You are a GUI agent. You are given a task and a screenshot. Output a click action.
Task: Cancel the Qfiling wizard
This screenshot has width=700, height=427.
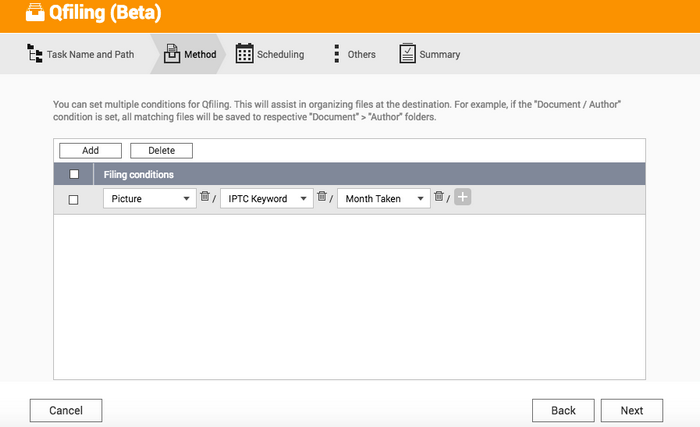(66, 410)
